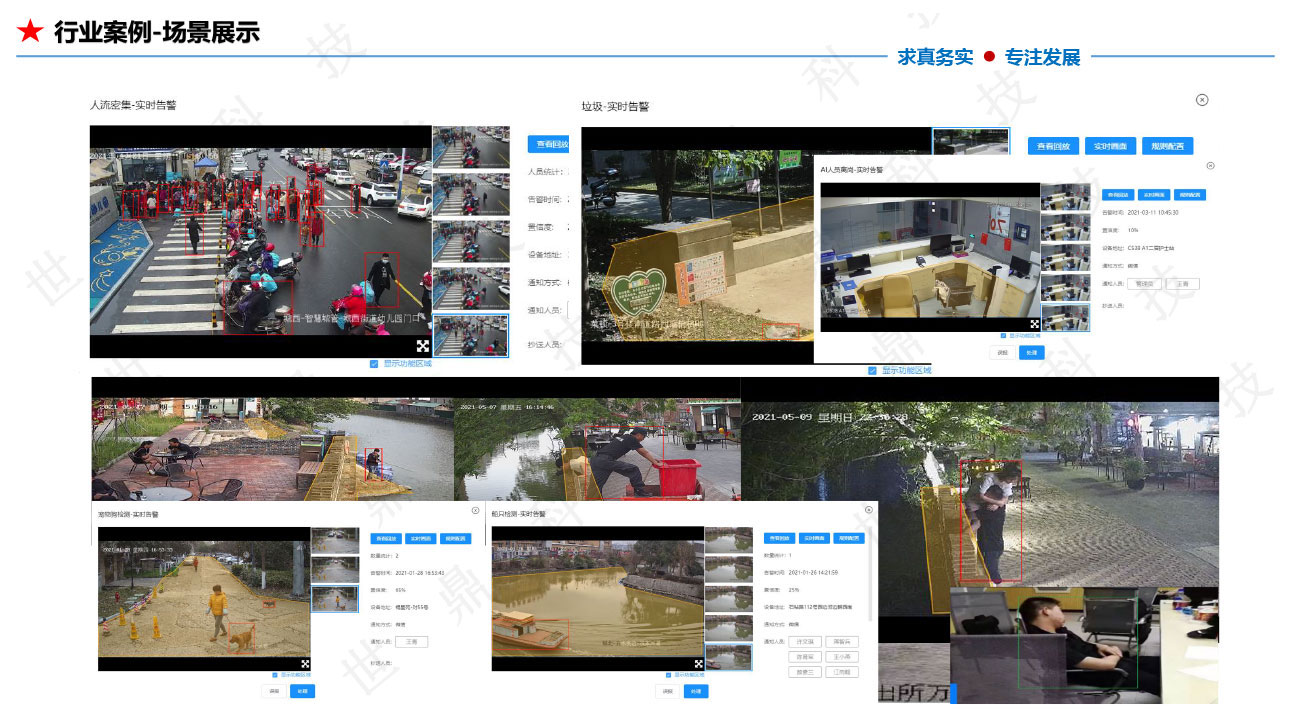
Task: Open 实时画面 in garbage alarm panel
Action: pyautogui.click(x=1110, y=146)
